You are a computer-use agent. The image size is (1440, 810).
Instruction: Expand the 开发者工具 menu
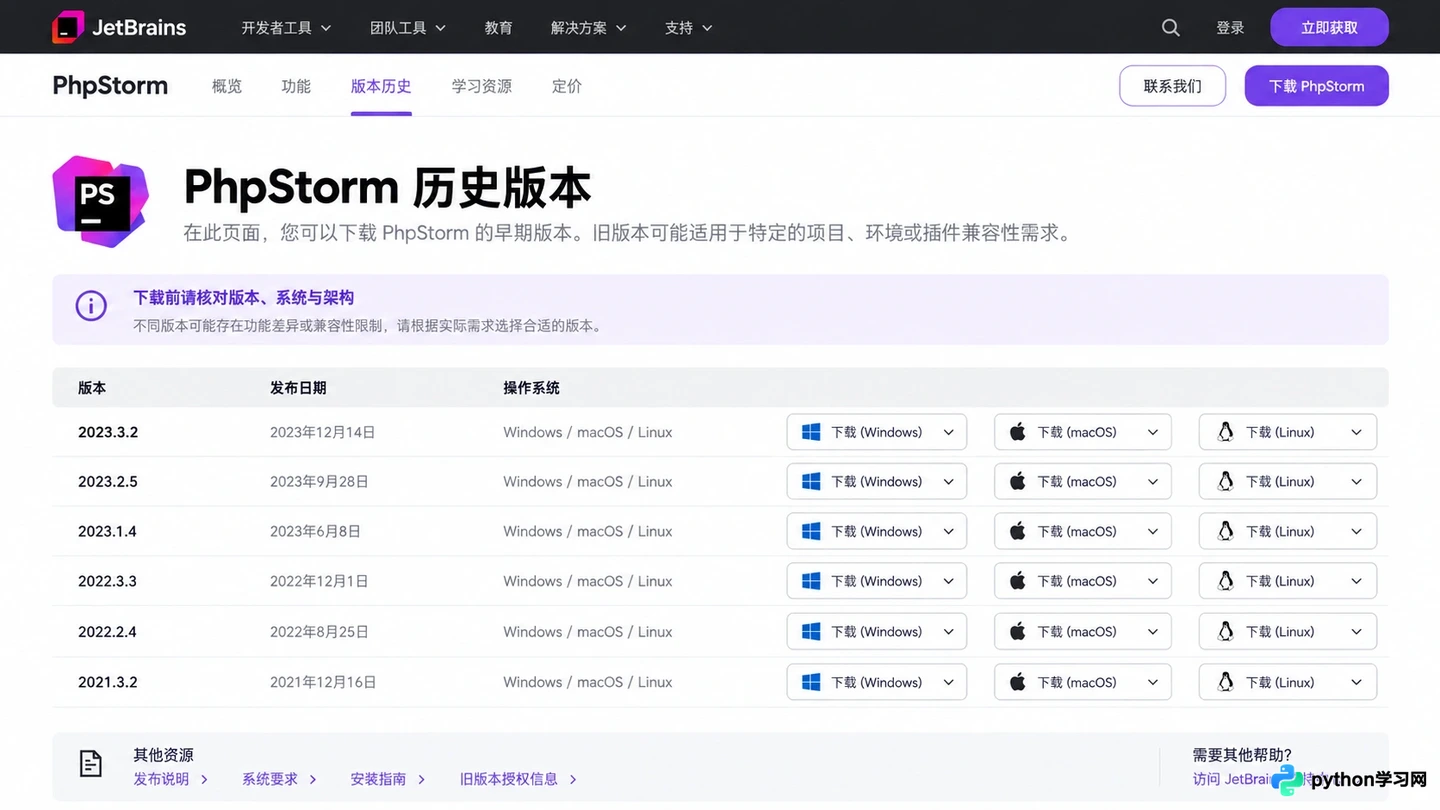(x=286, y=28)
